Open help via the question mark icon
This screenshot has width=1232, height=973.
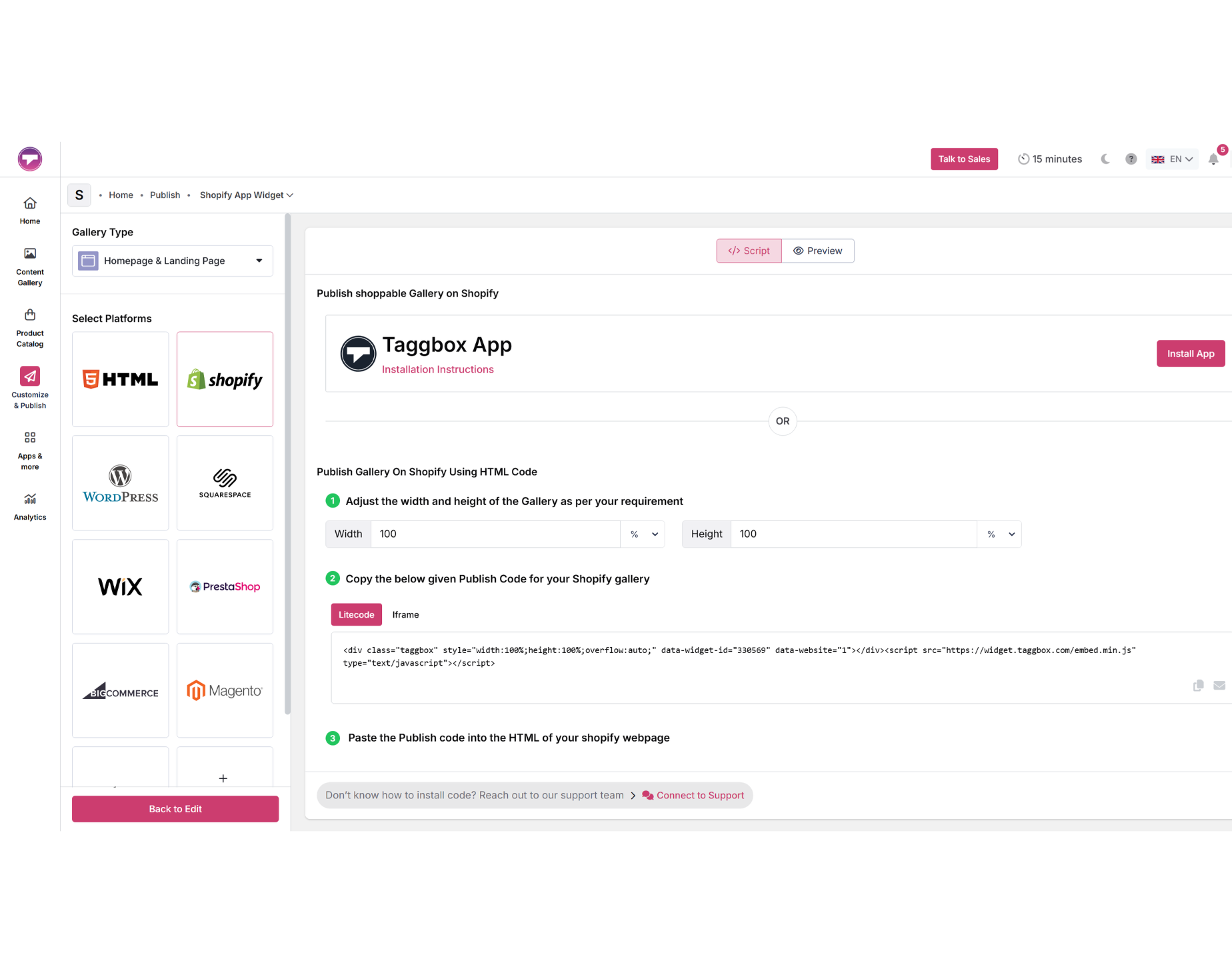click(1131, 159)
